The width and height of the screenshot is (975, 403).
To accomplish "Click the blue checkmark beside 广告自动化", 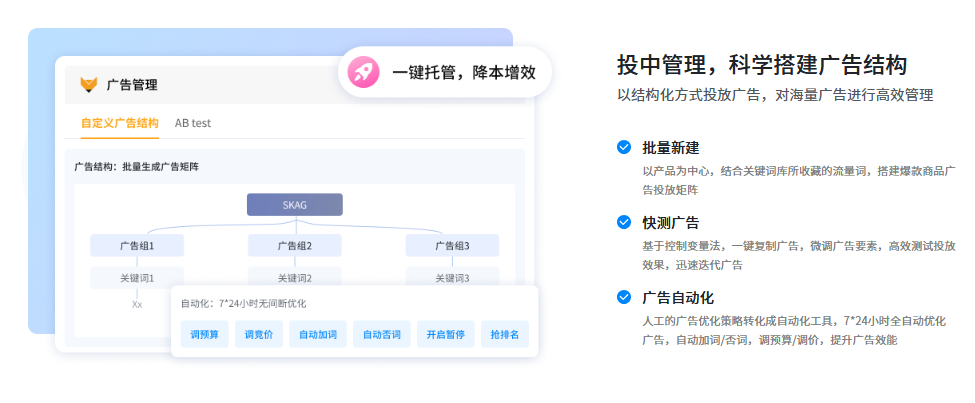I will pyautogui.click(x=624, y=297).
